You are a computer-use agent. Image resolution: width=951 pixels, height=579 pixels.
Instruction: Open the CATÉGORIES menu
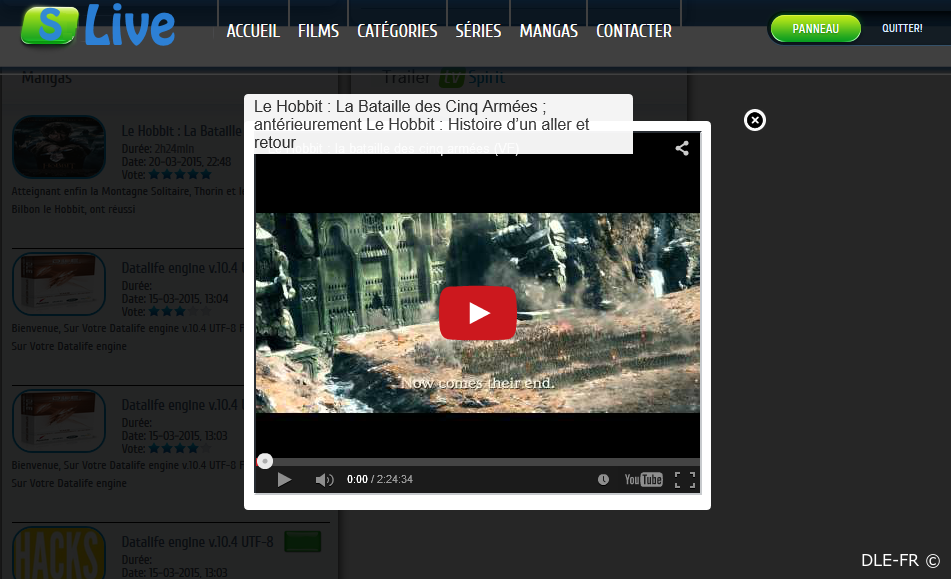click(x=397, y=30)
